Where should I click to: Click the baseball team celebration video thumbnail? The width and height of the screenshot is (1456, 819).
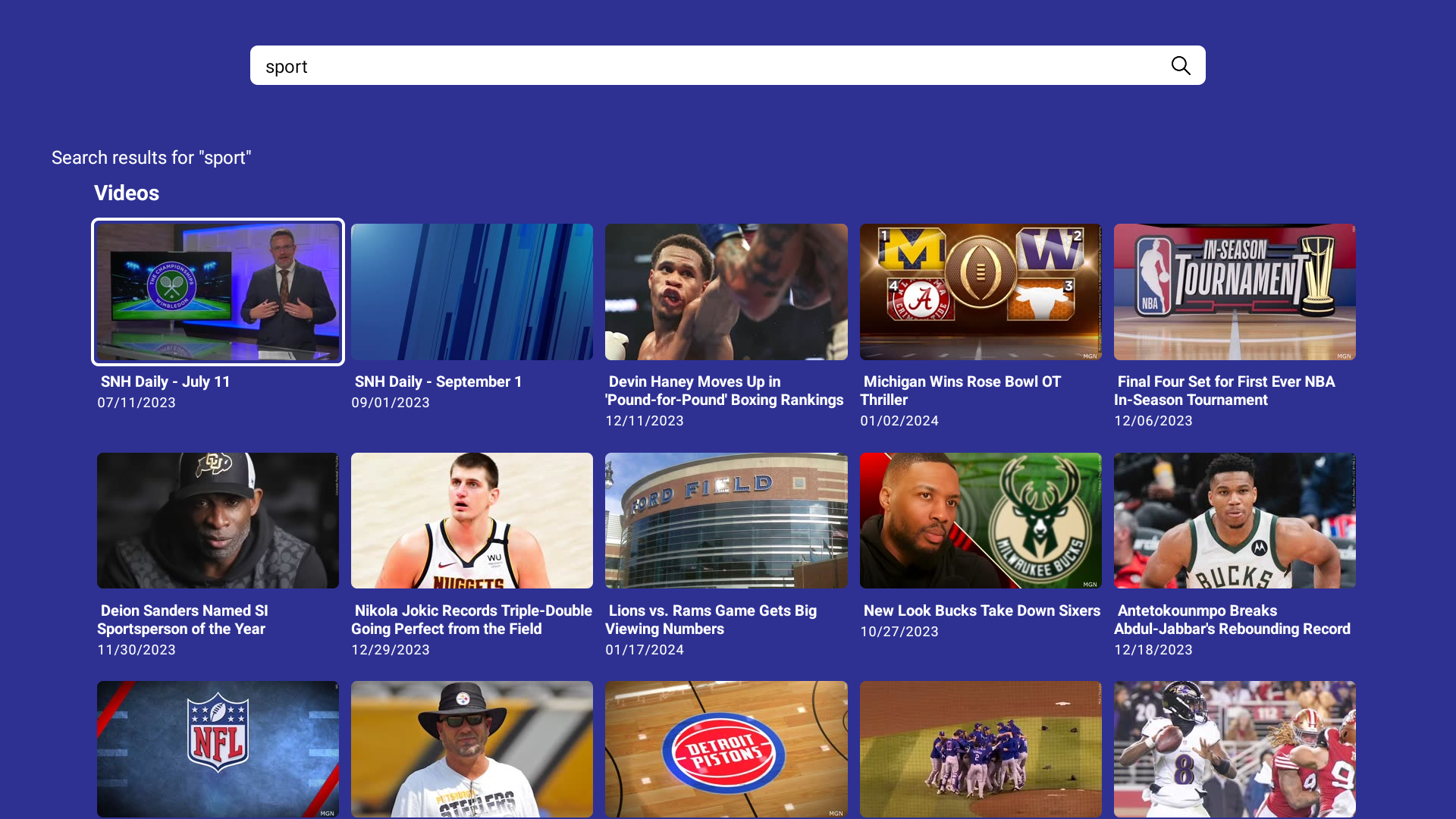click(x=980, y=749)
